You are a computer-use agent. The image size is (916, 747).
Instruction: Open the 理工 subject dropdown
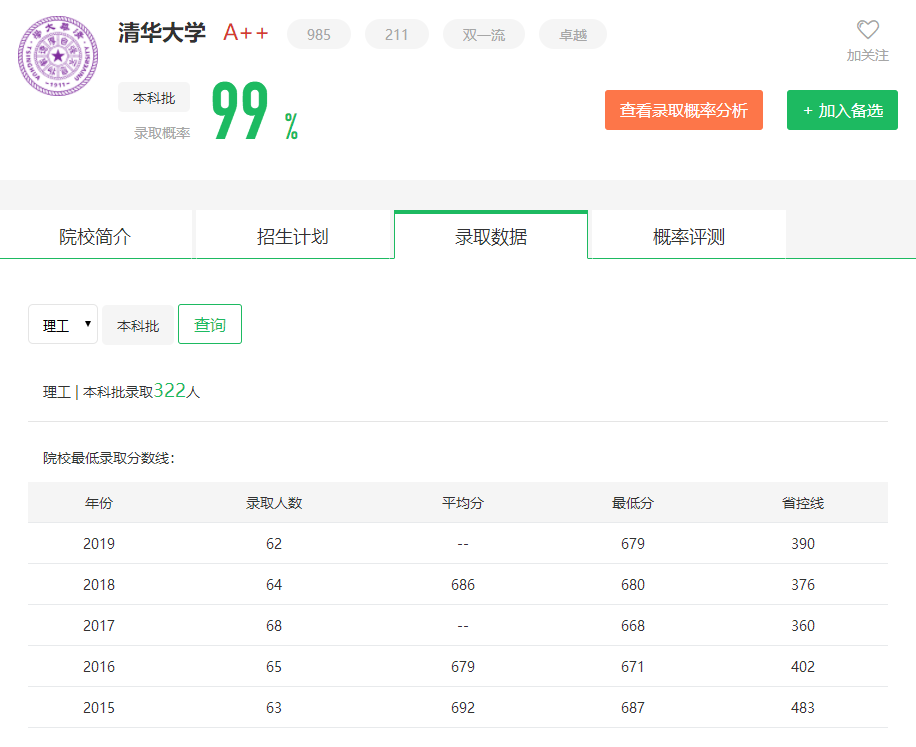[x=63, y=324]
